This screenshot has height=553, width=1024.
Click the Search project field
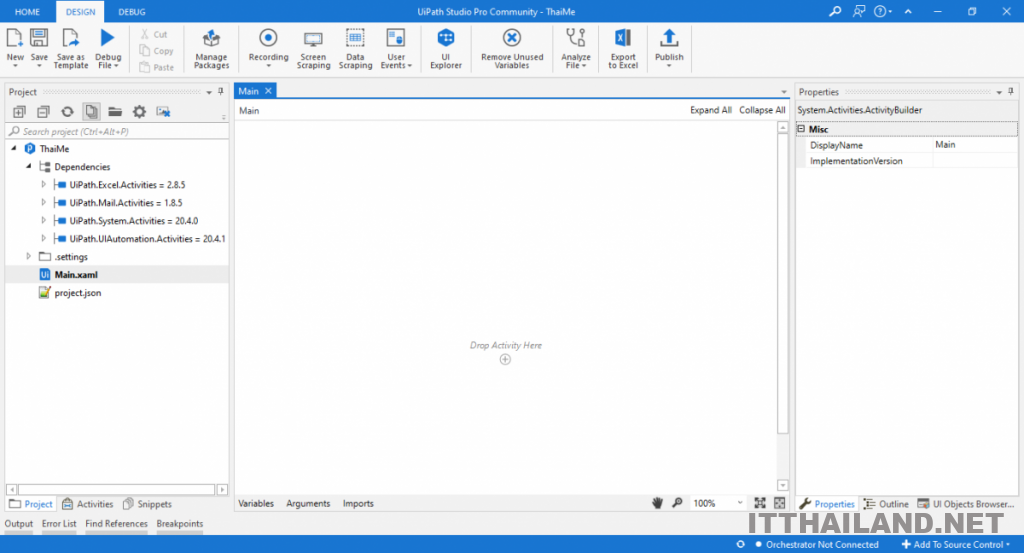118,131
